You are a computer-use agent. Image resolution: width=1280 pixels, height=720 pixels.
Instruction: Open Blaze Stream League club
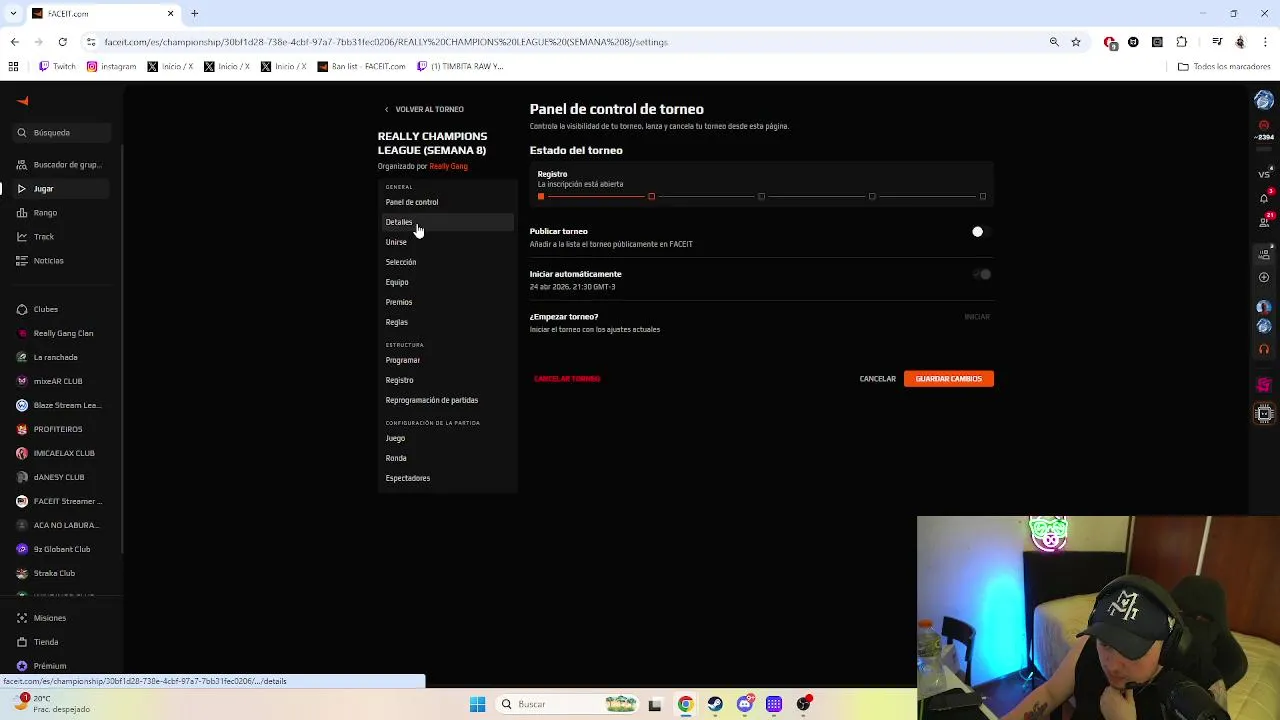coord(62,405)
